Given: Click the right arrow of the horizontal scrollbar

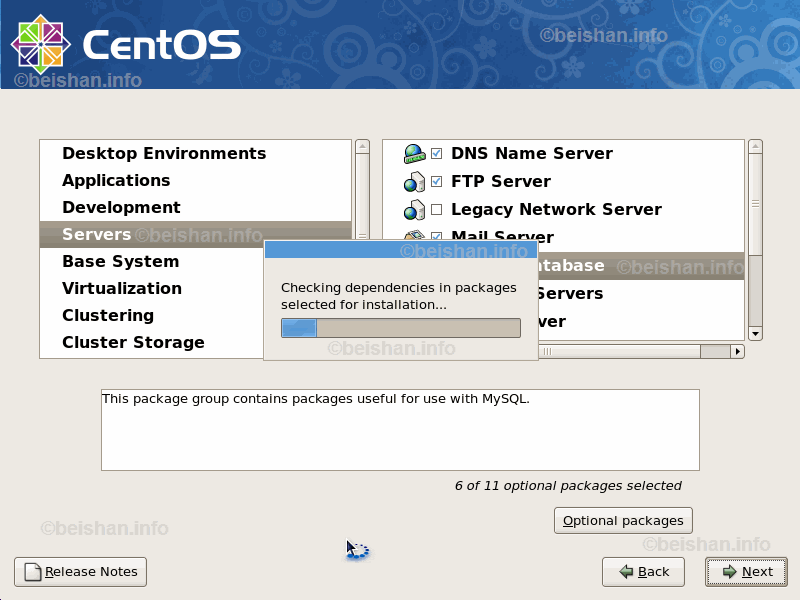Looking at the screenshot, I should (738, 351).
